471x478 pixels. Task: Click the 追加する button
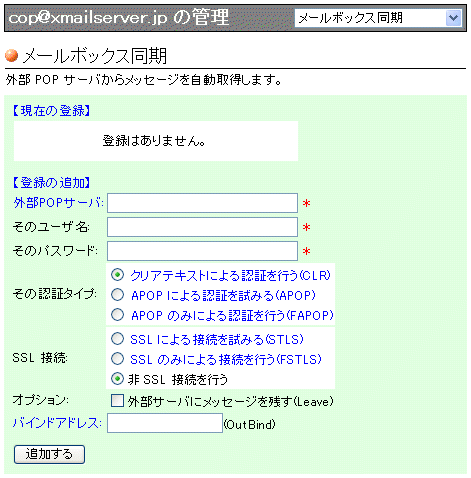tap(49, 454)
